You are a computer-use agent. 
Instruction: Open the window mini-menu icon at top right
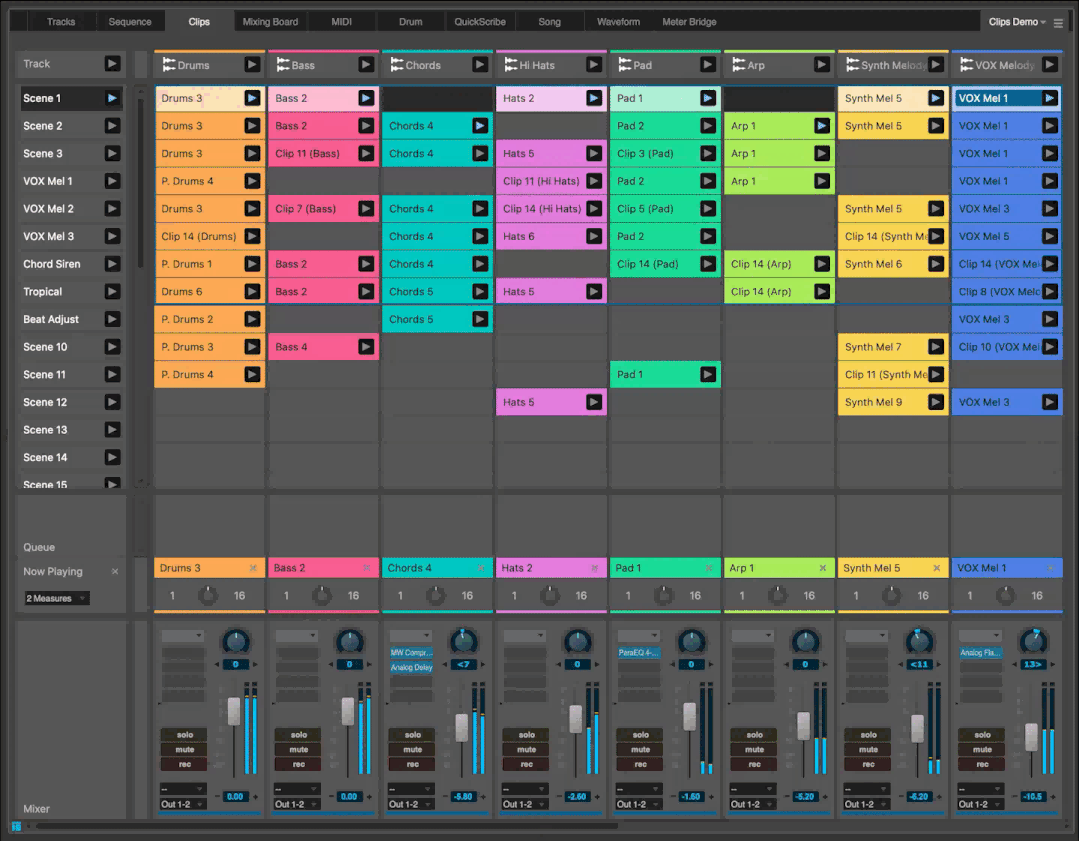(1058, 23)
